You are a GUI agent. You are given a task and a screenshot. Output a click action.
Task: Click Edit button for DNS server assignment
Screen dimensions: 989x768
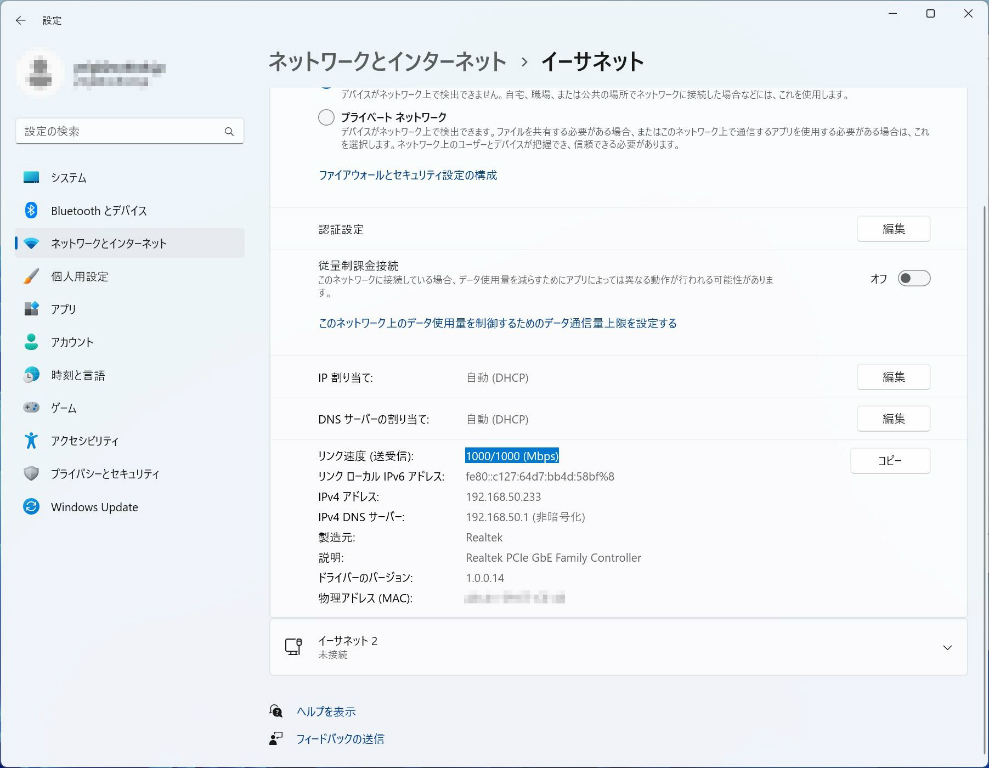893,419
